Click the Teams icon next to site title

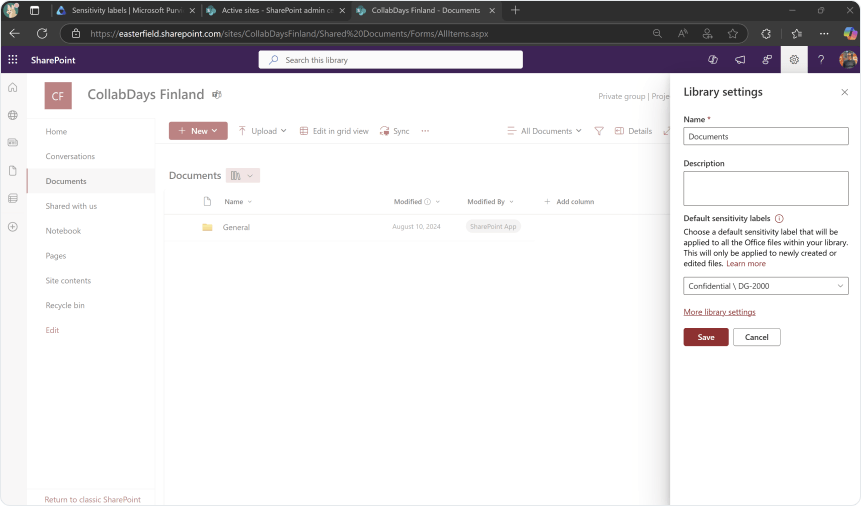click(x=217, y=94)
